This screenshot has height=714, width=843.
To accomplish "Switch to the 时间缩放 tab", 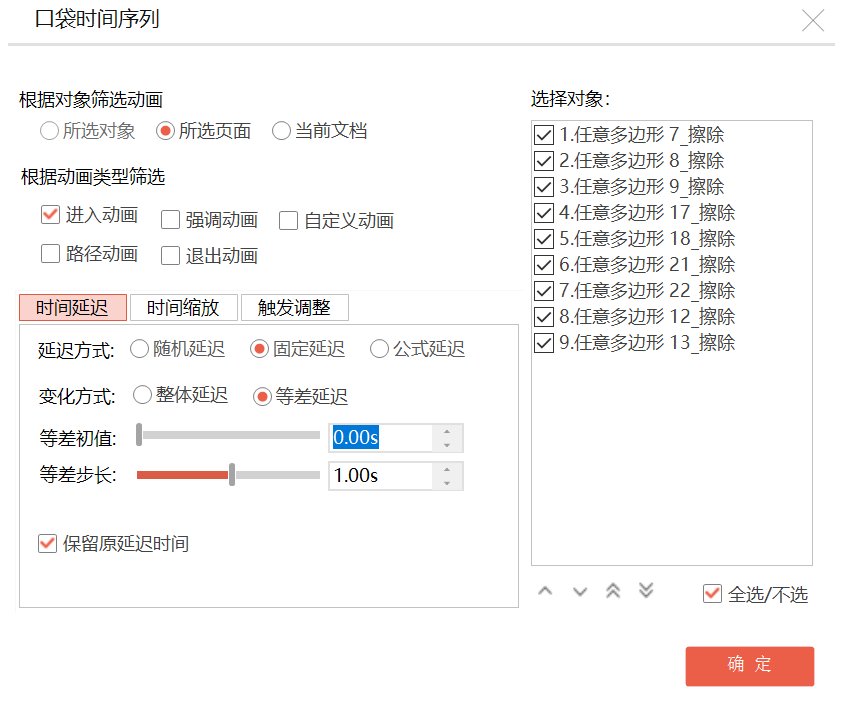I will click(184, 308).
